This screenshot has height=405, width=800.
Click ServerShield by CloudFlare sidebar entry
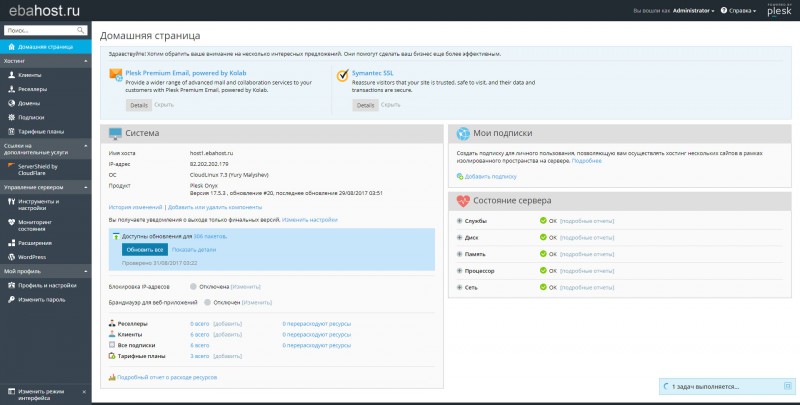(38, 167)
